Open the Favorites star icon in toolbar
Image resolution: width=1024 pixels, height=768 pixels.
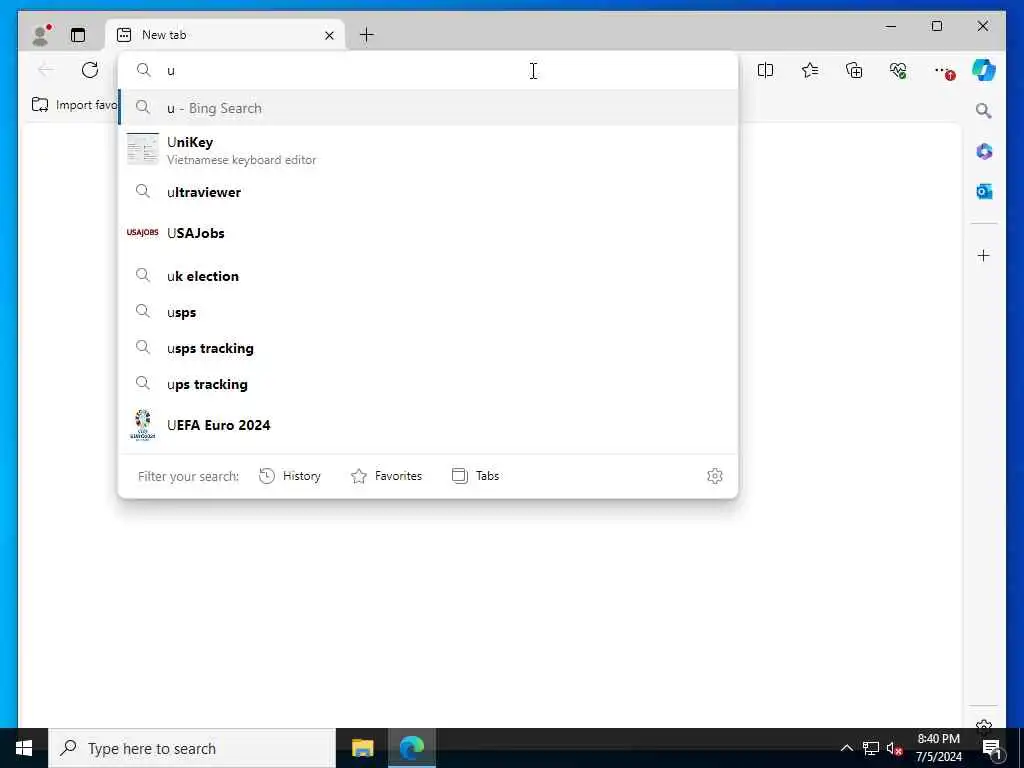point(810,70)
